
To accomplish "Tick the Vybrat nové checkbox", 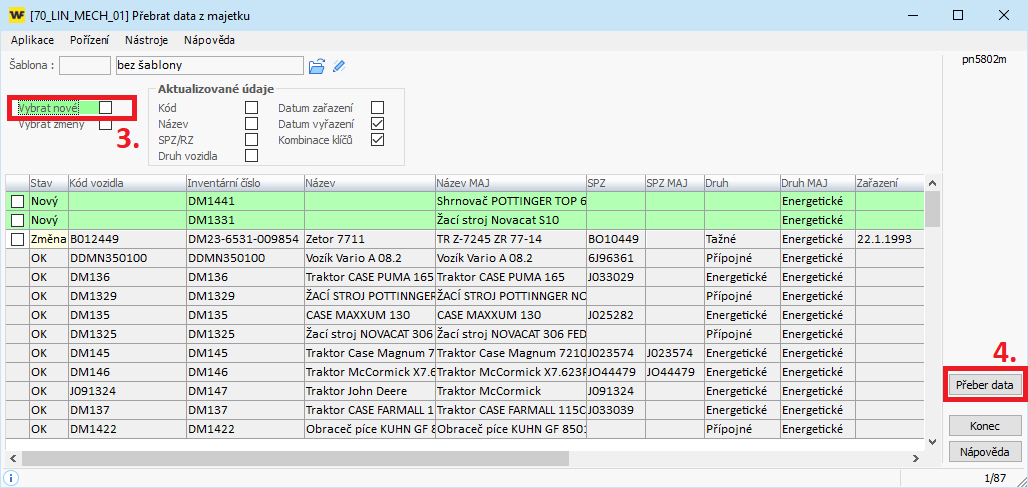I will (x=106, y=107).
